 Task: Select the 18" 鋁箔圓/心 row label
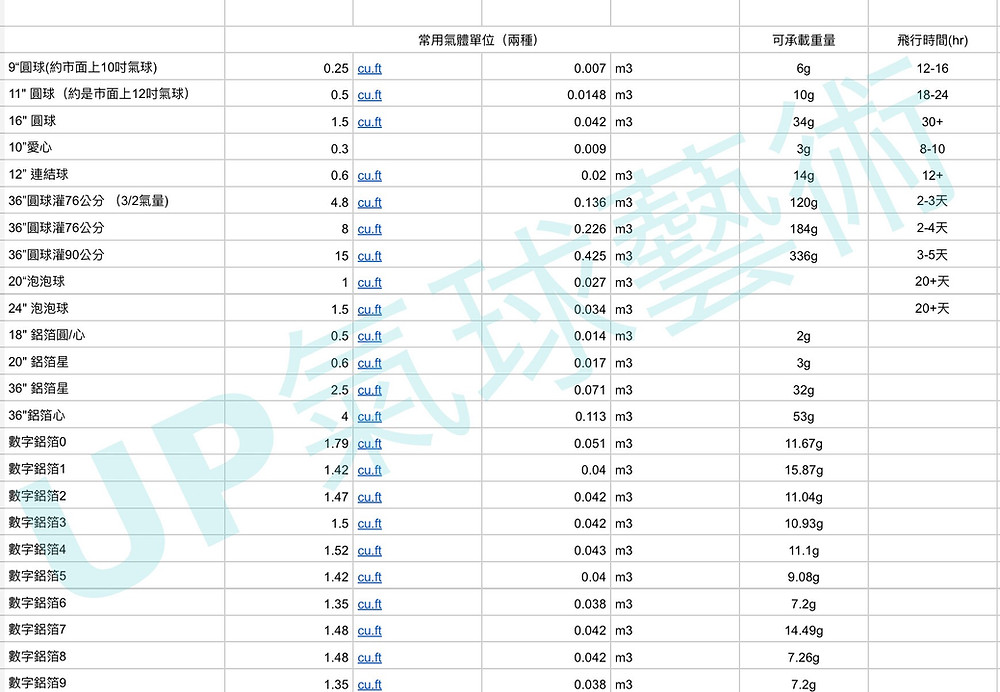point(112,334)
